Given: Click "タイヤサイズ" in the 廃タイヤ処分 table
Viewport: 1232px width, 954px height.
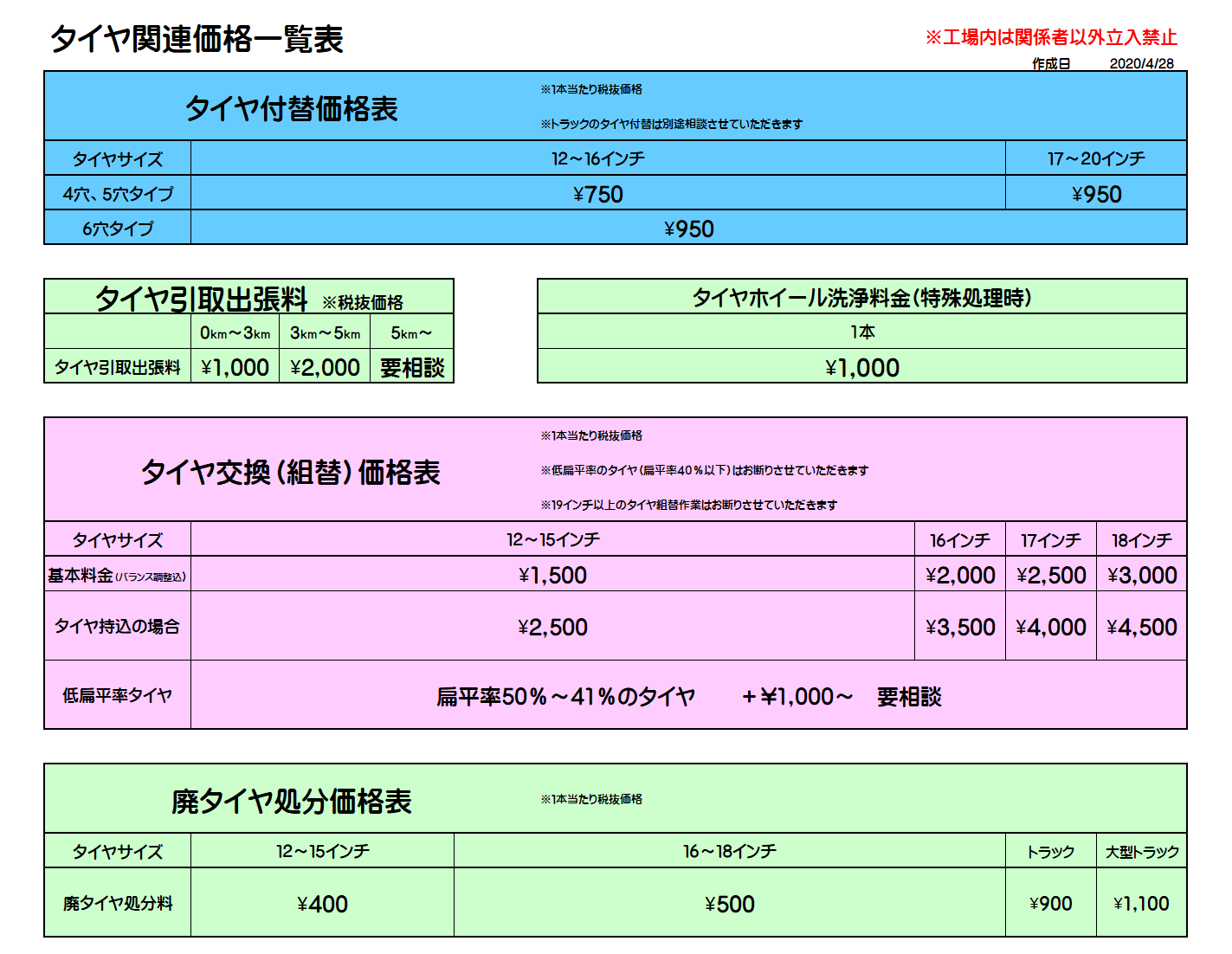Looking at the screenshot, I should tap(118, 852).
